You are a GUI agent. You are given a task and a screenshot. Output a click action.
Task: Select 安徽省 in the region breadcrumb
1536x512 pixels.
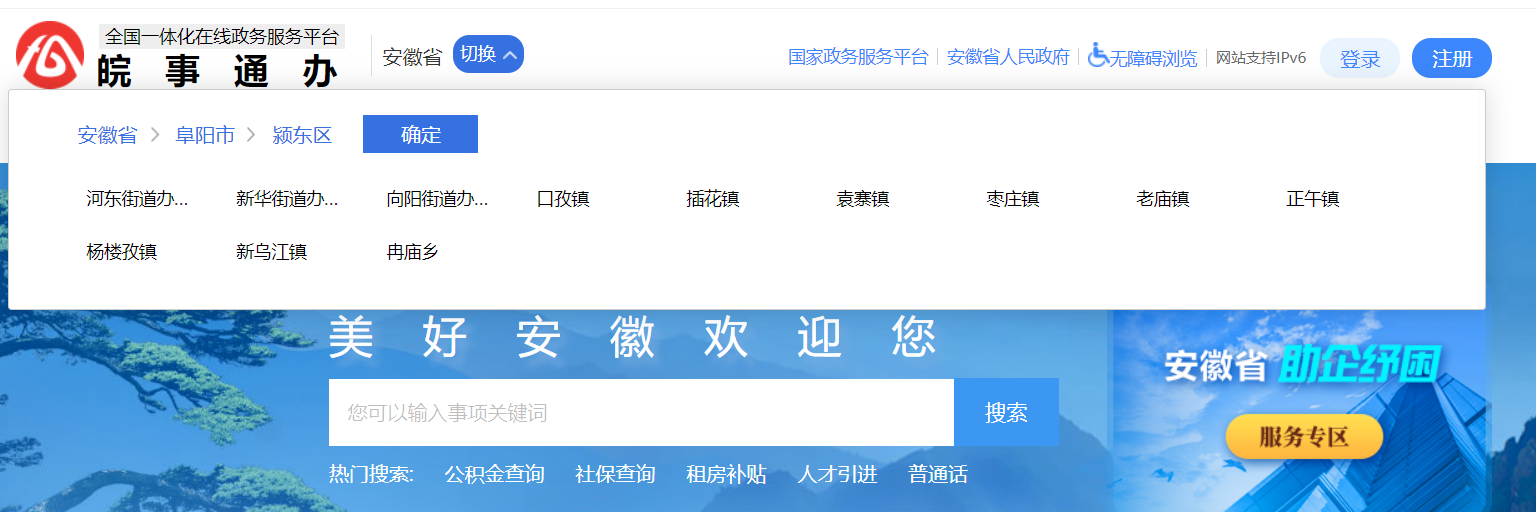tap(107, 135)
